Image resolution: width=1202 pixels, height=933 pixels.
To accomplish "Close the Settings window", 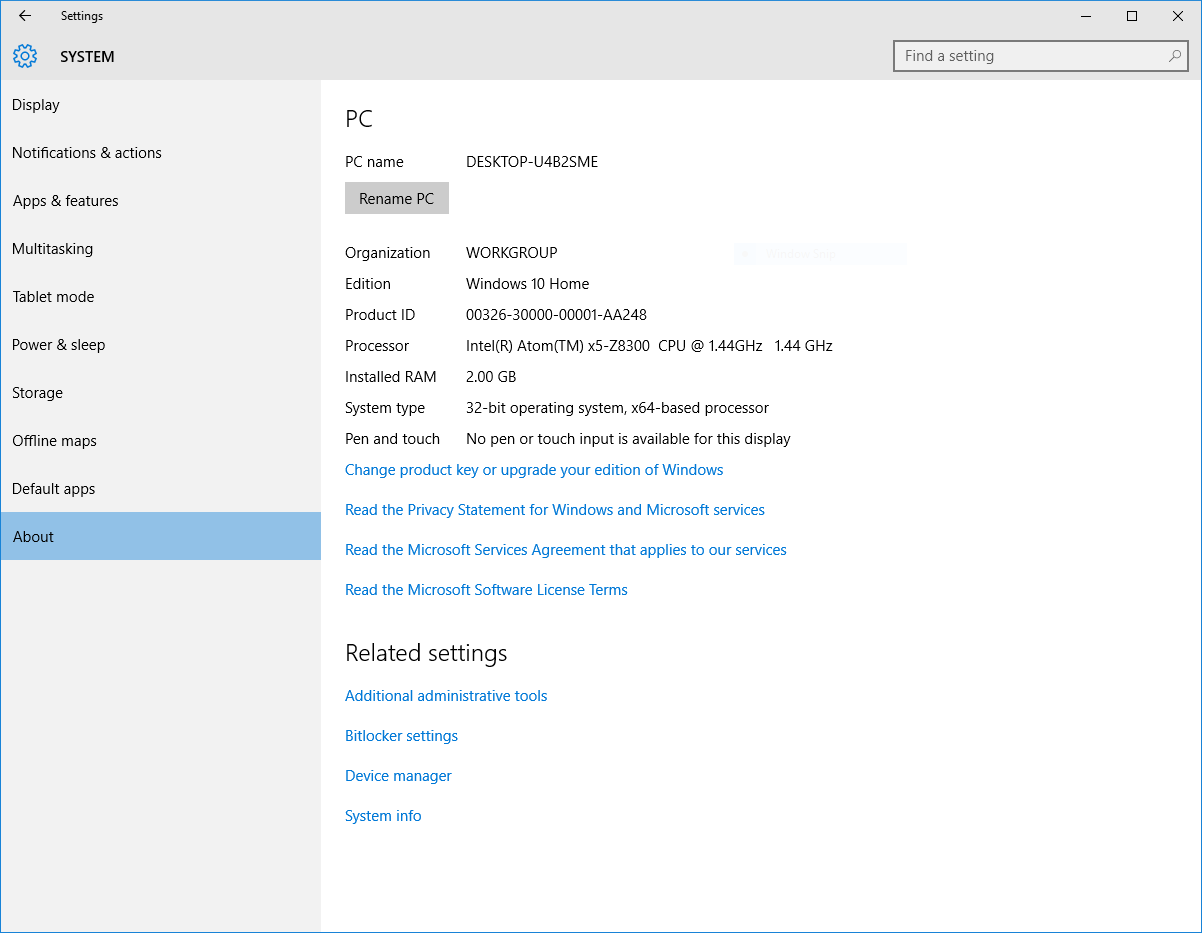I will pyautogui.click(x=1178, y=16).
